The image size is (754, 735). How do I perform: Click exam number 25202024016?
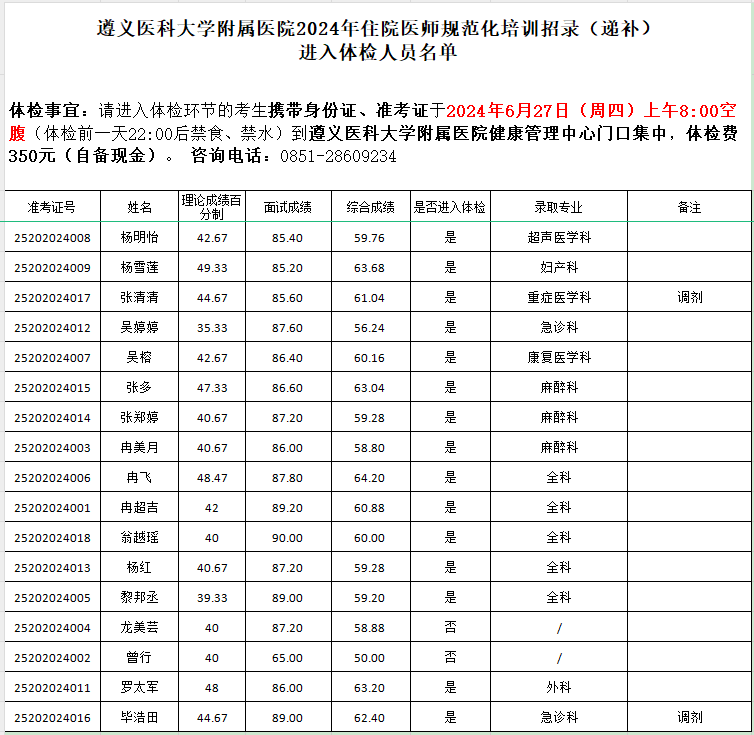(52, 718)
